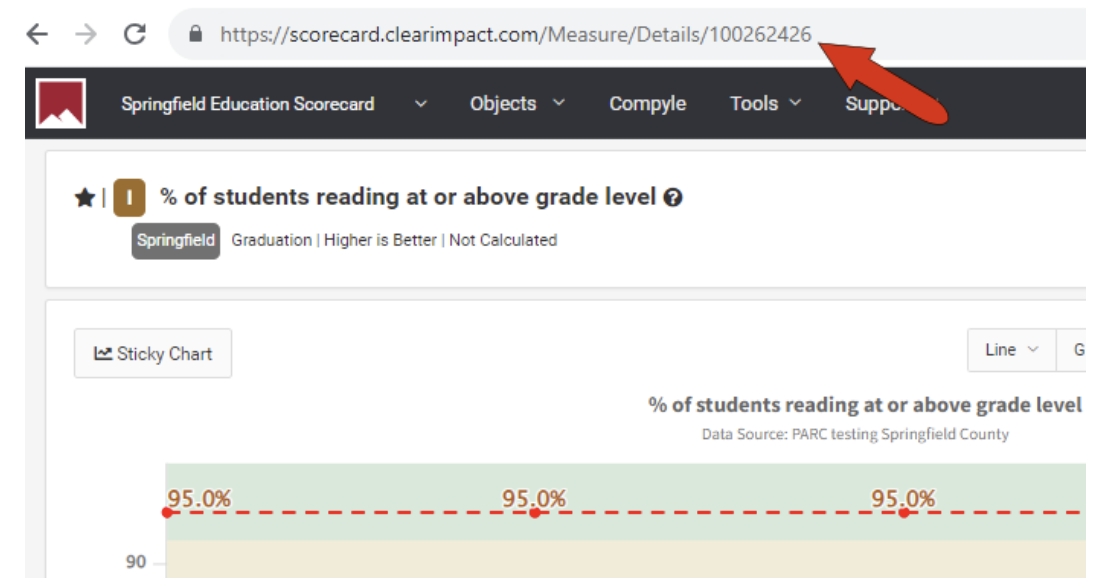Open the Line chart type dropdown

pyautogui.click(x=1011, y=350)
